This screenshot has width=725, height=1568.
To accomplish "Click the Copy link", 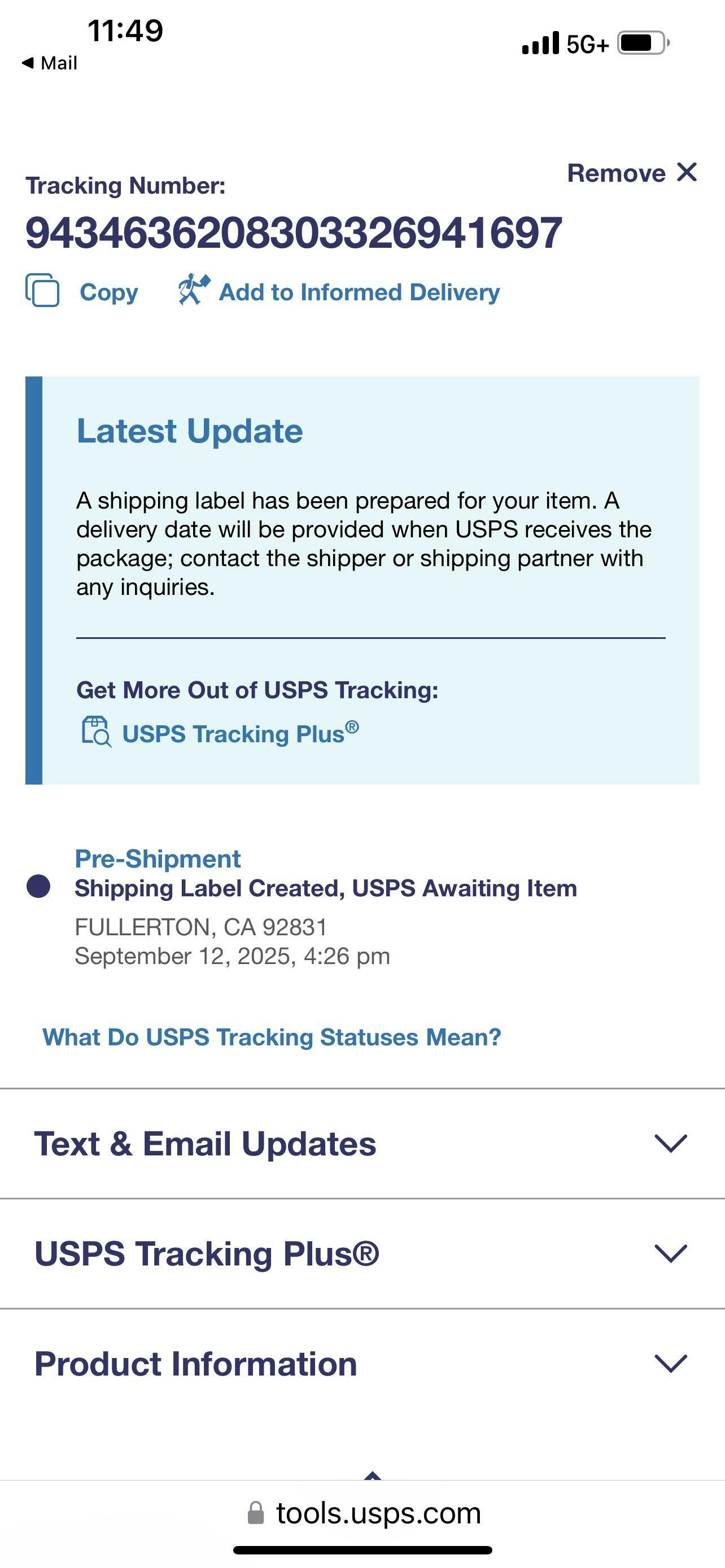I will [109, 292].
